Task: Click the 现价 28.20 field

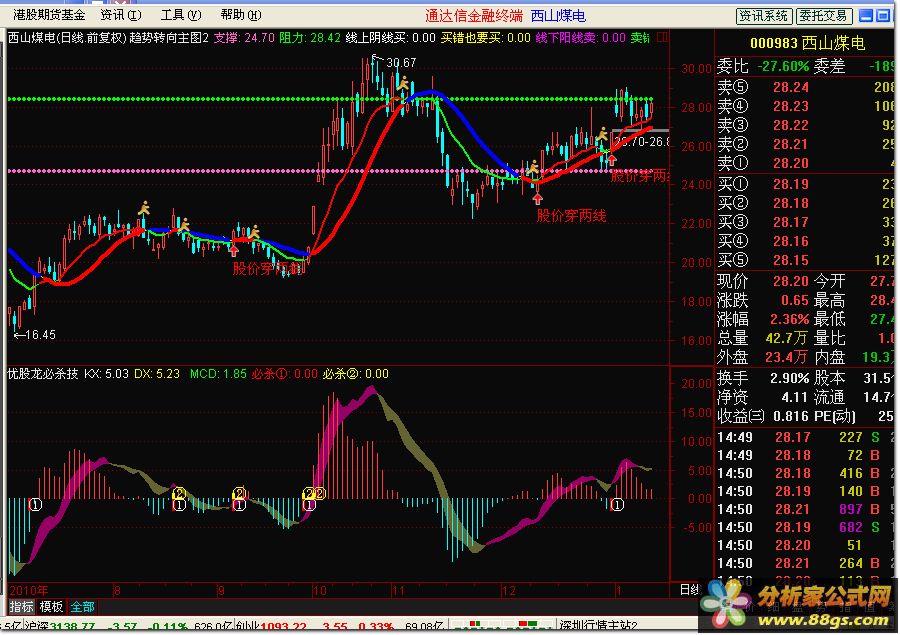Action: click(763, 281)
